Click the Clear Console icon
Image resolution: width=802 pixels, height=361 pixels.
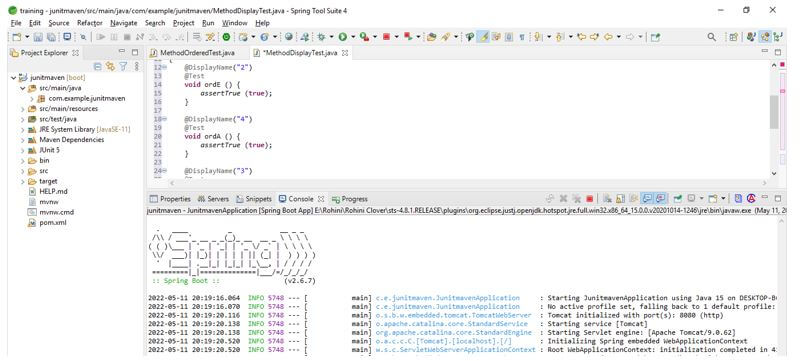click(x=607, y=198)
